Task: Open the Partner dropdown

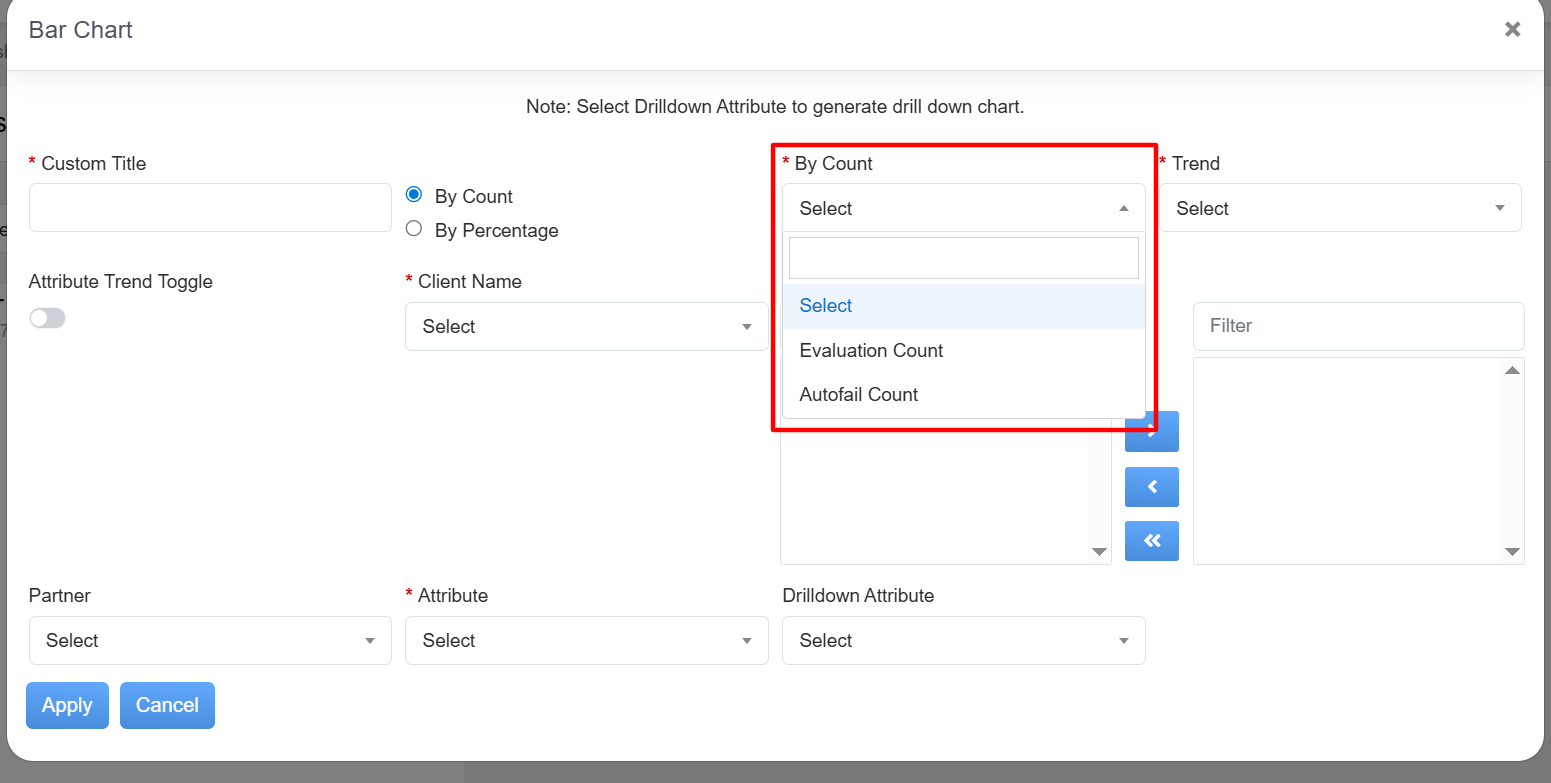Action: [210, 641]
